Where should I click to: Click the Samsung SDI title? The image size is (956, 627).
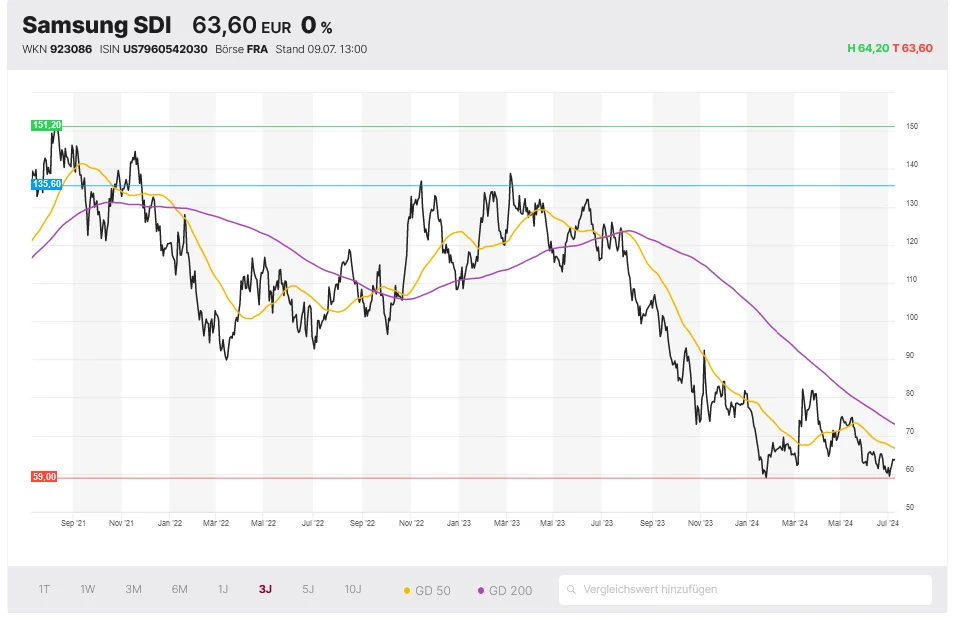pos(96,25)
